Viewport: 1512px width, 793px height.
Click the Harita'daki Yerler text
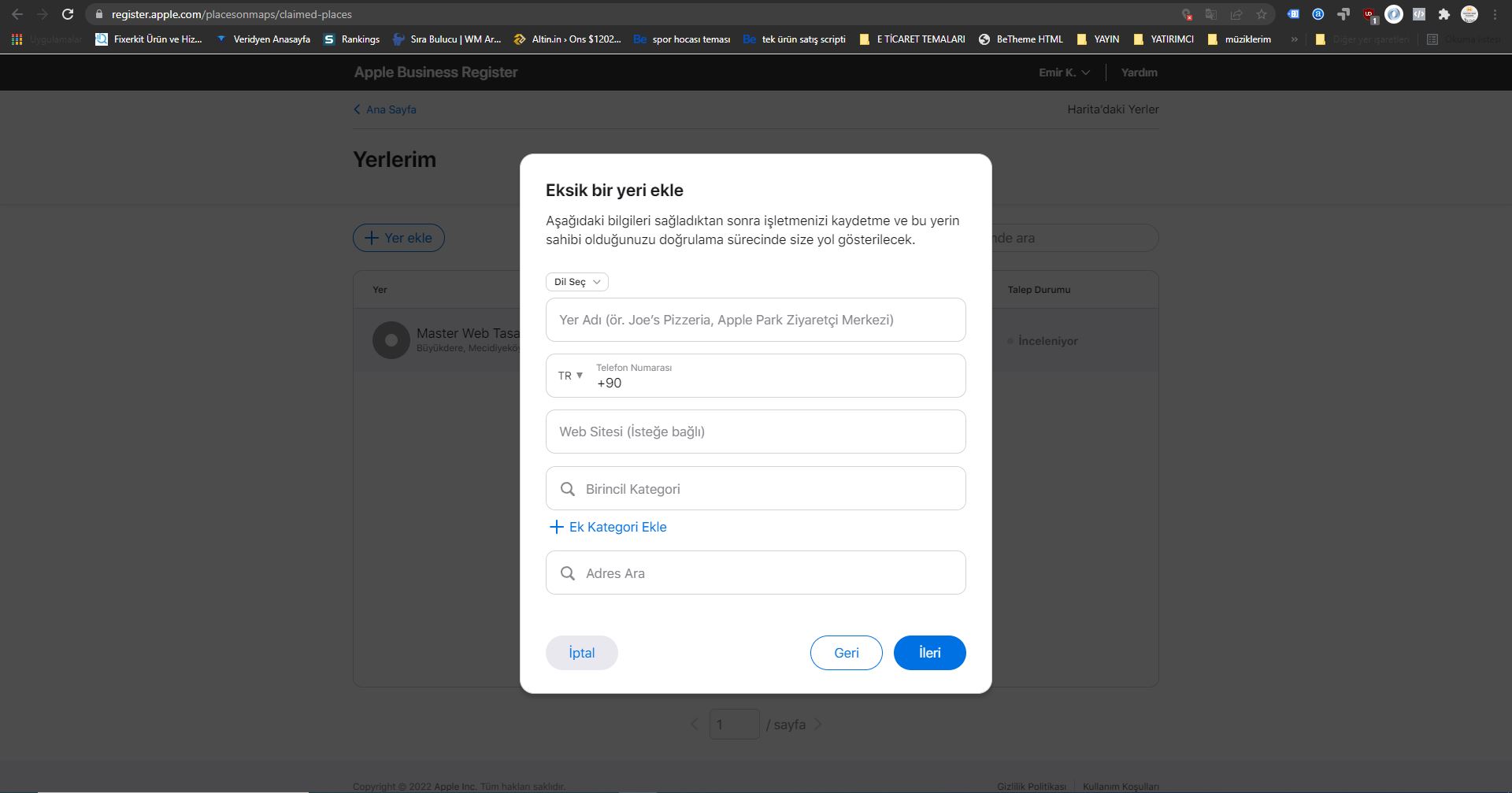click(1113, 109)
